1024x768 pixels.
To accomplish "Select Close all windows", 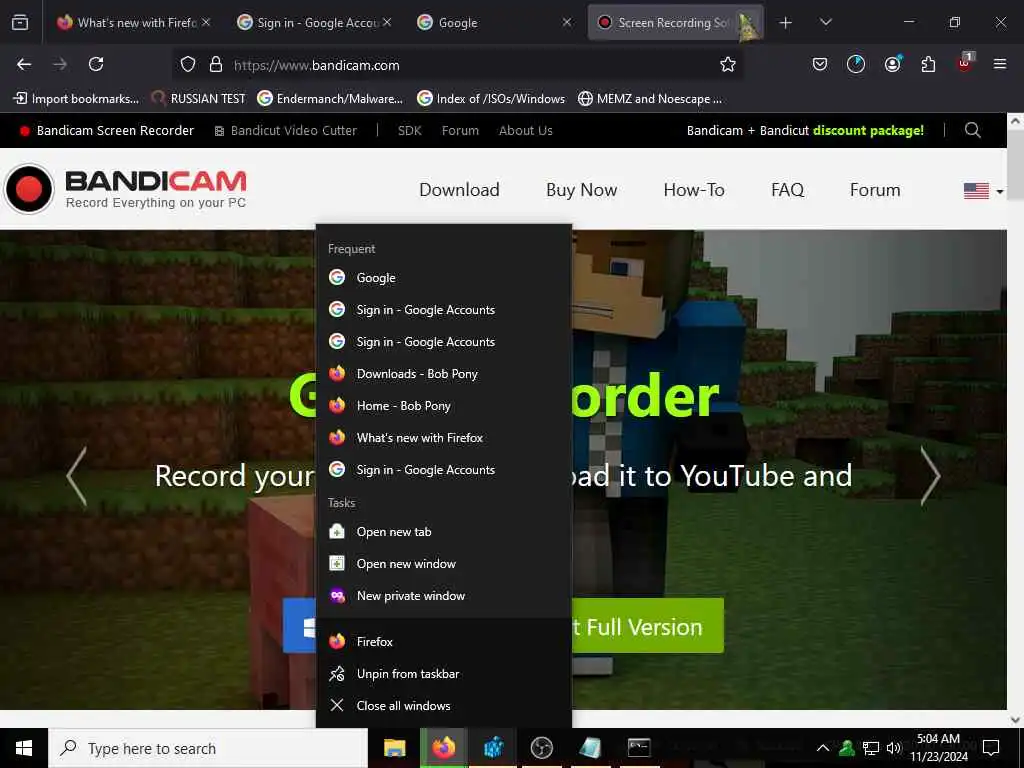I will [x=443, y=705].
